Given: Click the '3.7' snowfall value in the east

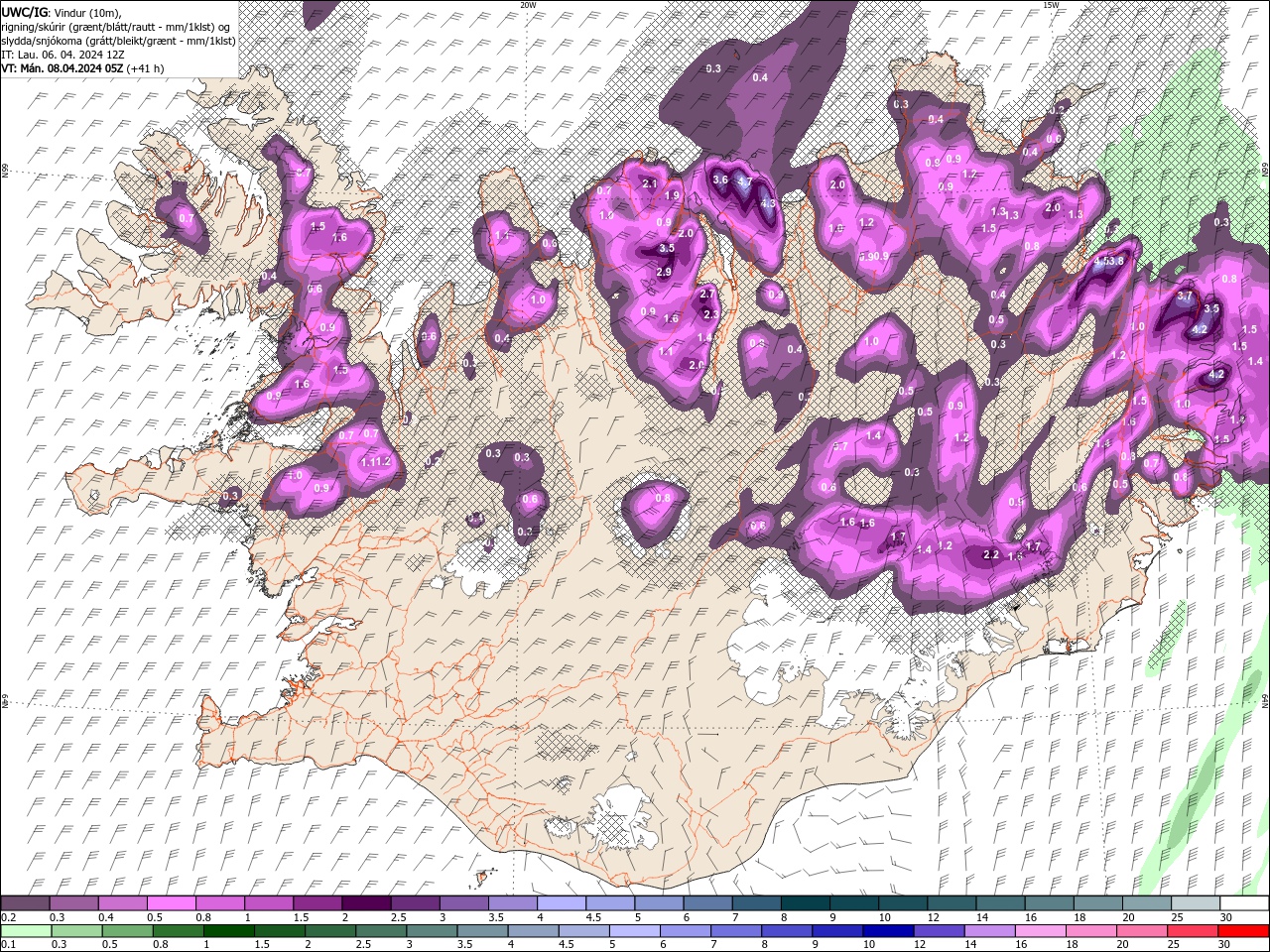Looking at the screenshot, I should 1184,296.
